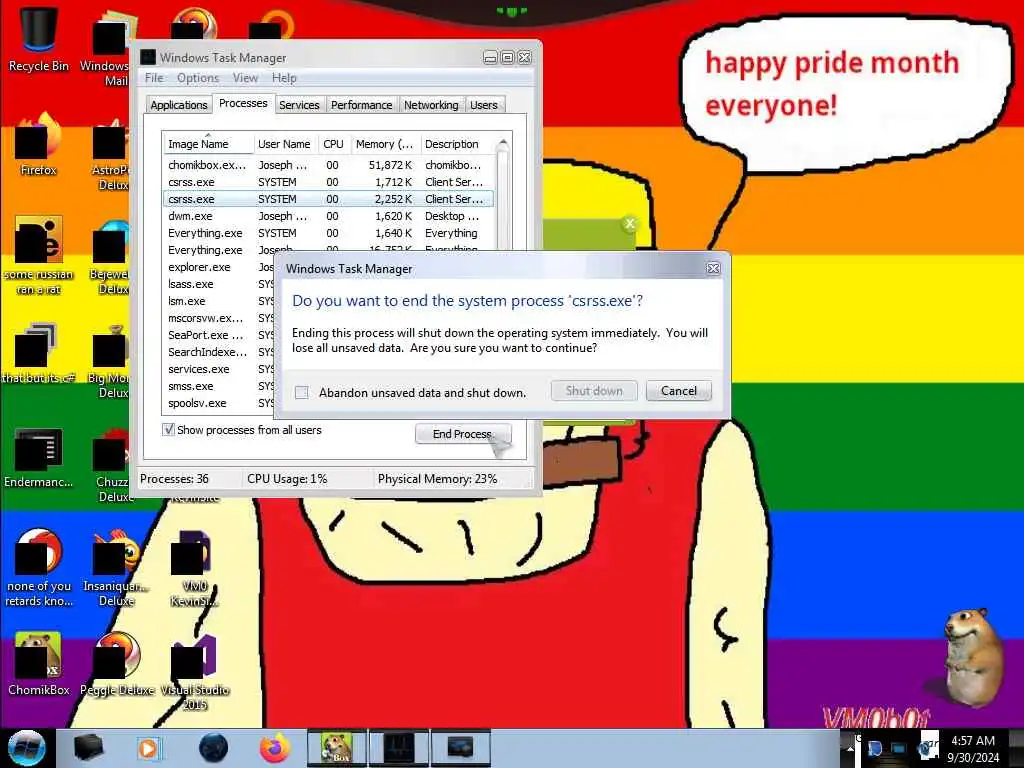Select the spoolsv.exe process

[219, 403]
